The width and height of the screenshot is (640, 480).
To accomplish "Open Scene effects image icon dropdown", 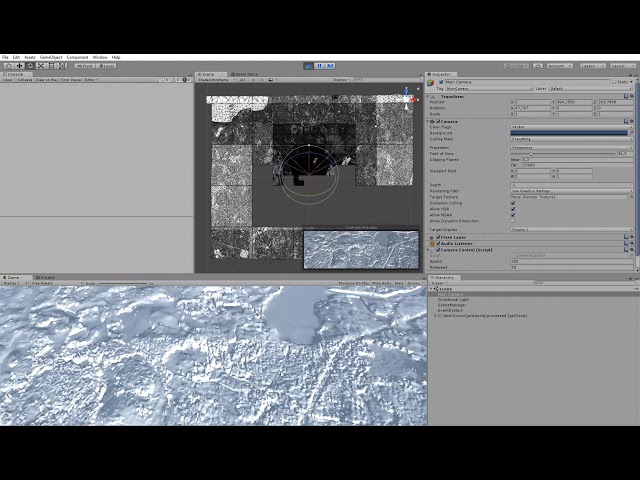I will [x=271, y=80].
